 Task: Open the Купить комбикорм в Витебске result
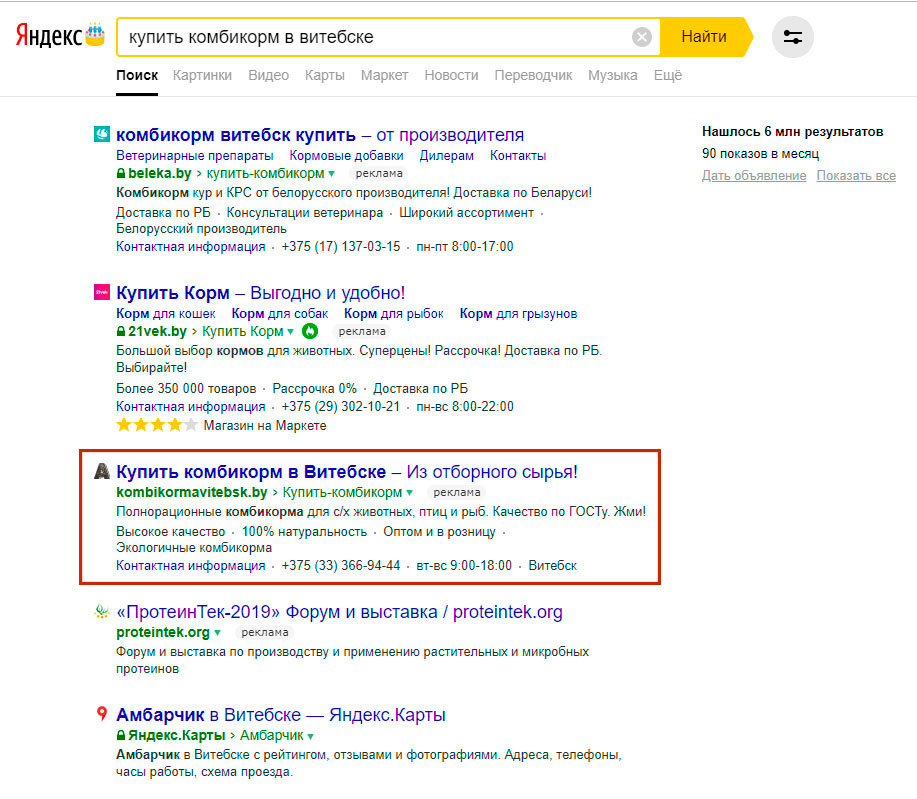[250, 471]
